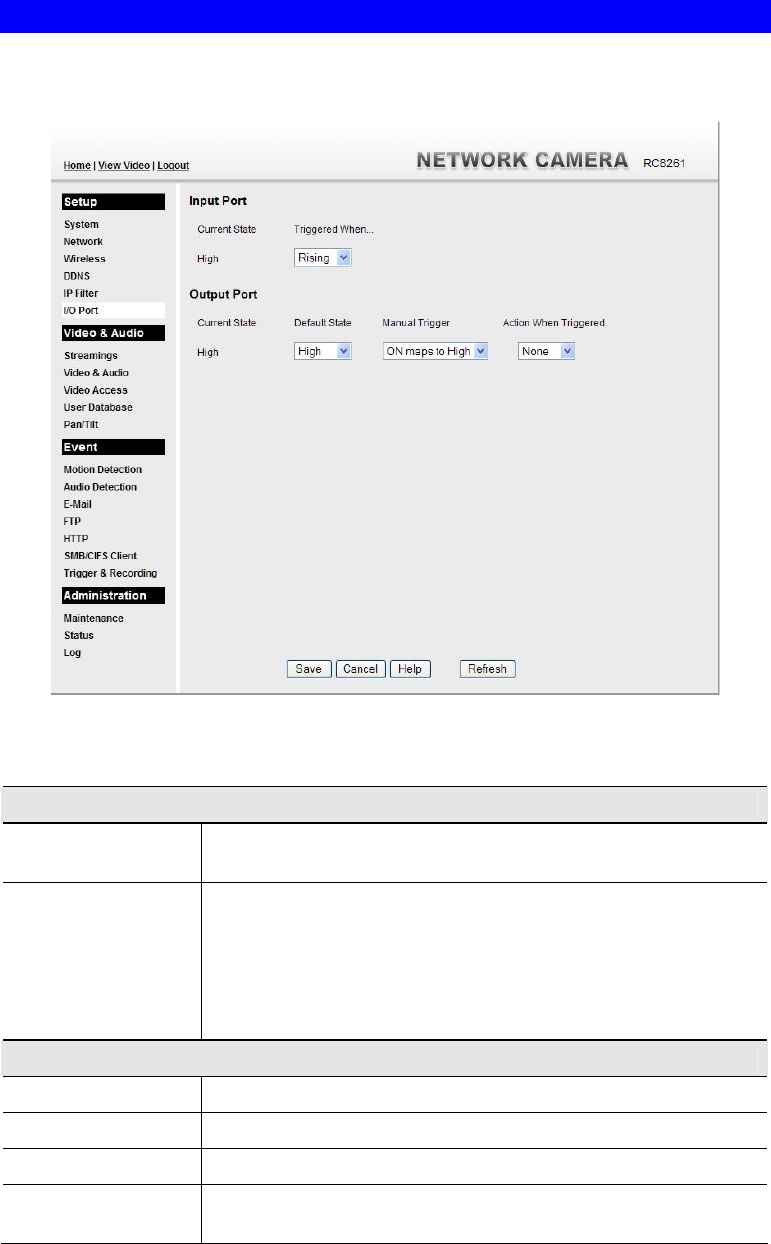This screenshot has width=771, height=1244.
Task: Open the User Database page
Action: click(x=98, y=407)
